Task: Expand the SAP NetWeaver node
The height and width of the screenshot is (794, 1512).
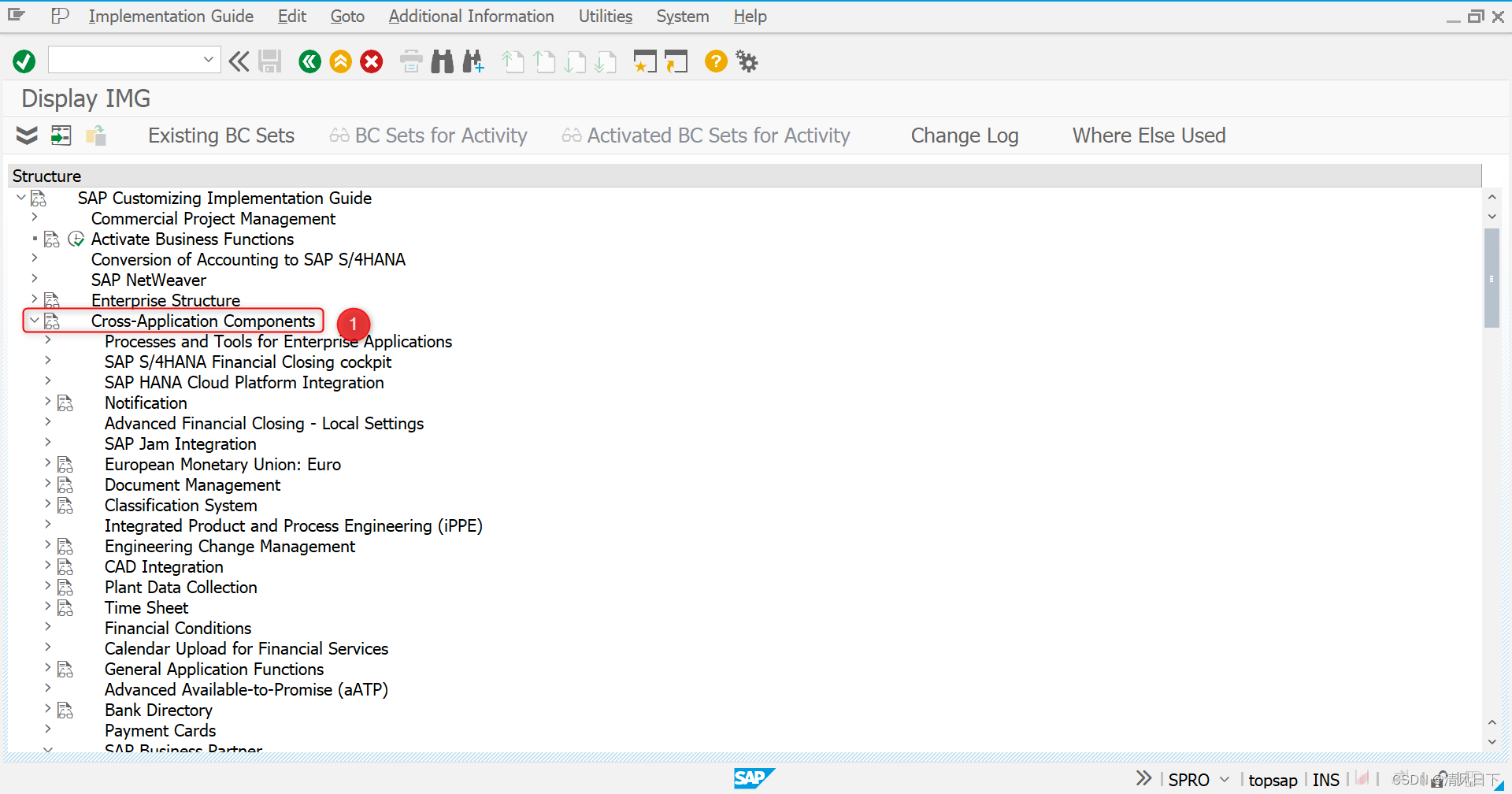Action: pyautogui.click(x=34, y=279)
